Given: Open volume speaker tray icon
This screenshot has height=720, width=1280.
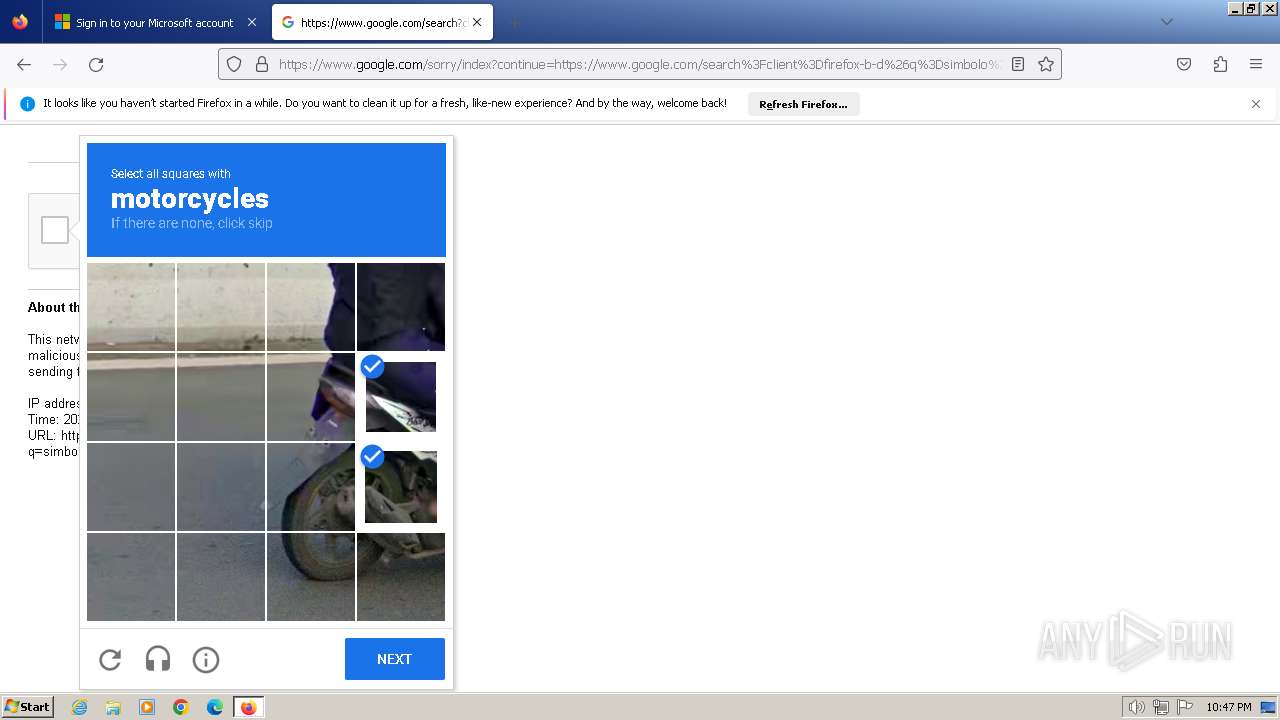Looking at the screenshot, I should 1137,707.
